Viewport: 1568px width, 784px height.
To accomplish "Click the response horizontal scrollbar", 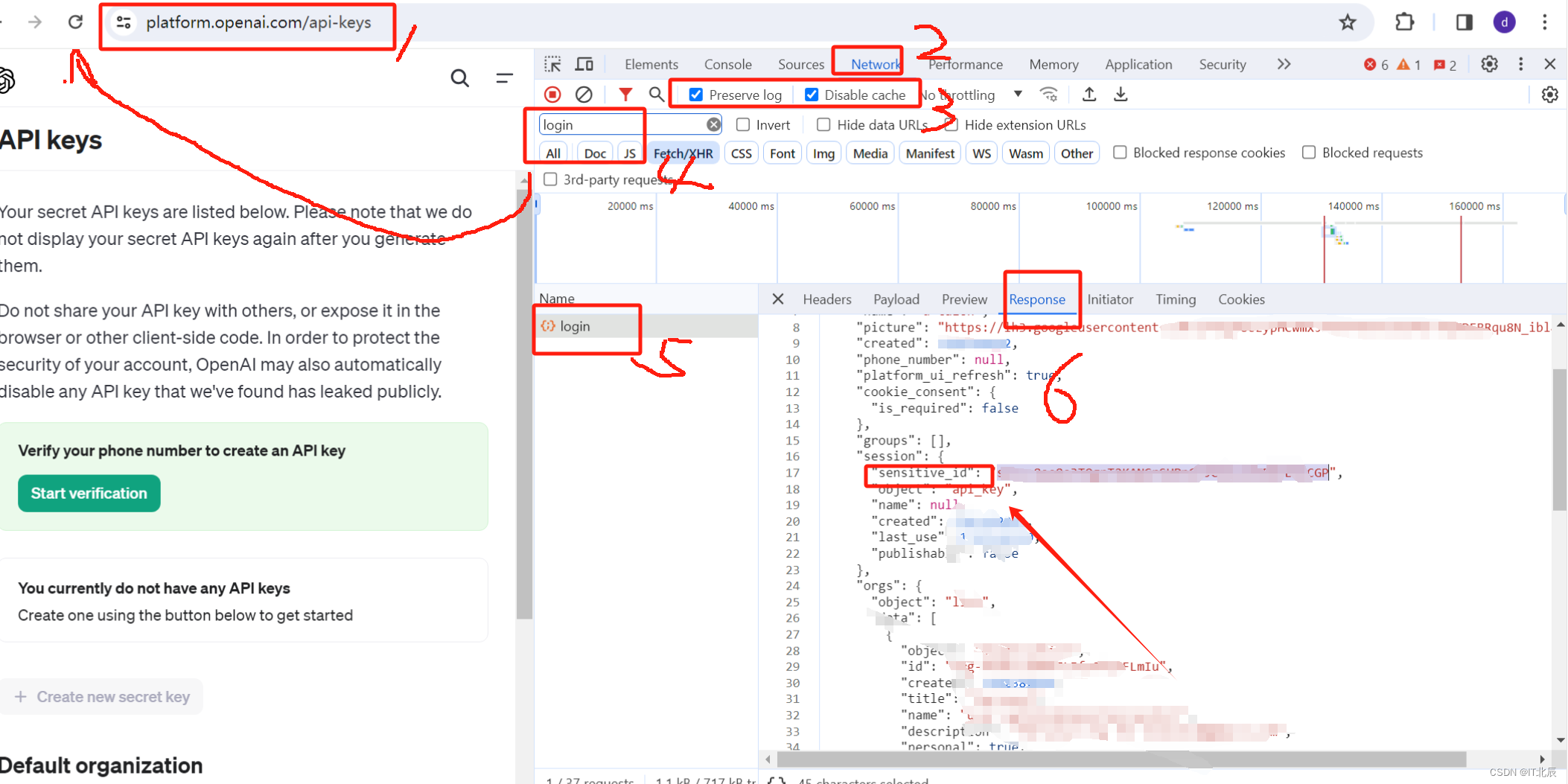I will click(x=1121, y=759).
